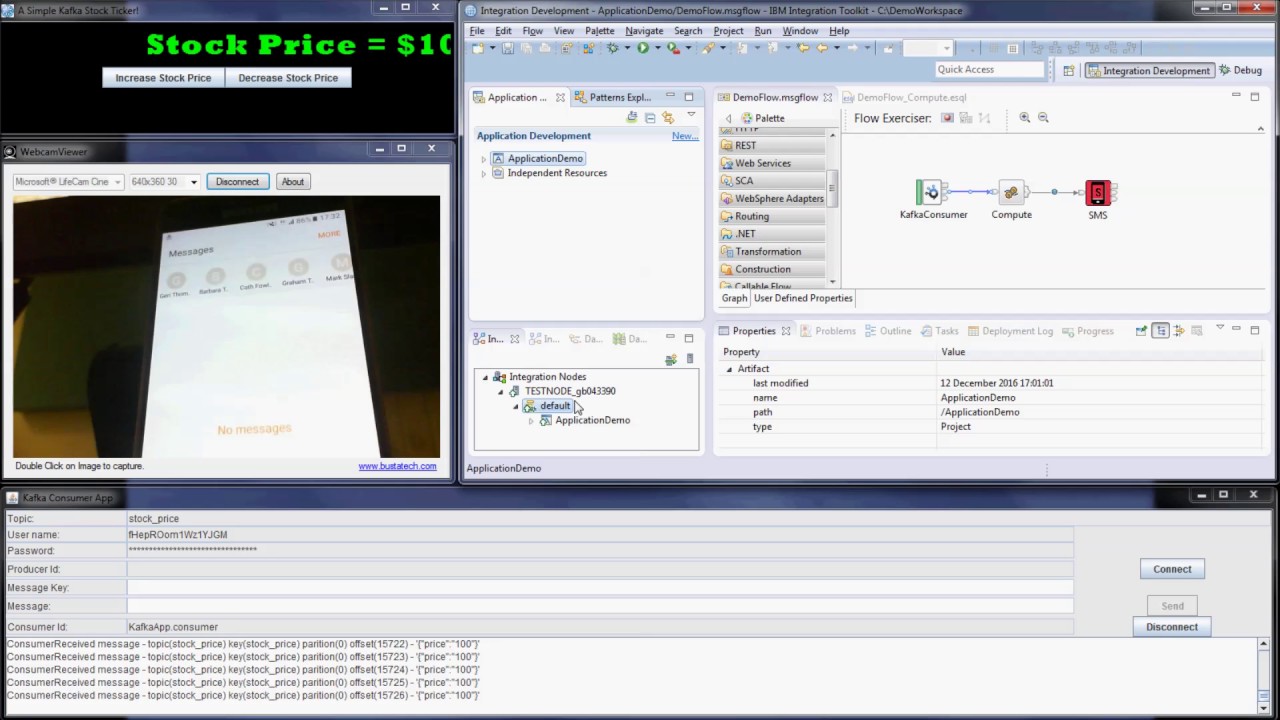The height and width of the screenshot is (720, 1280).
Task: Zoom out on flow canvas
Action: coord(1043,118)
